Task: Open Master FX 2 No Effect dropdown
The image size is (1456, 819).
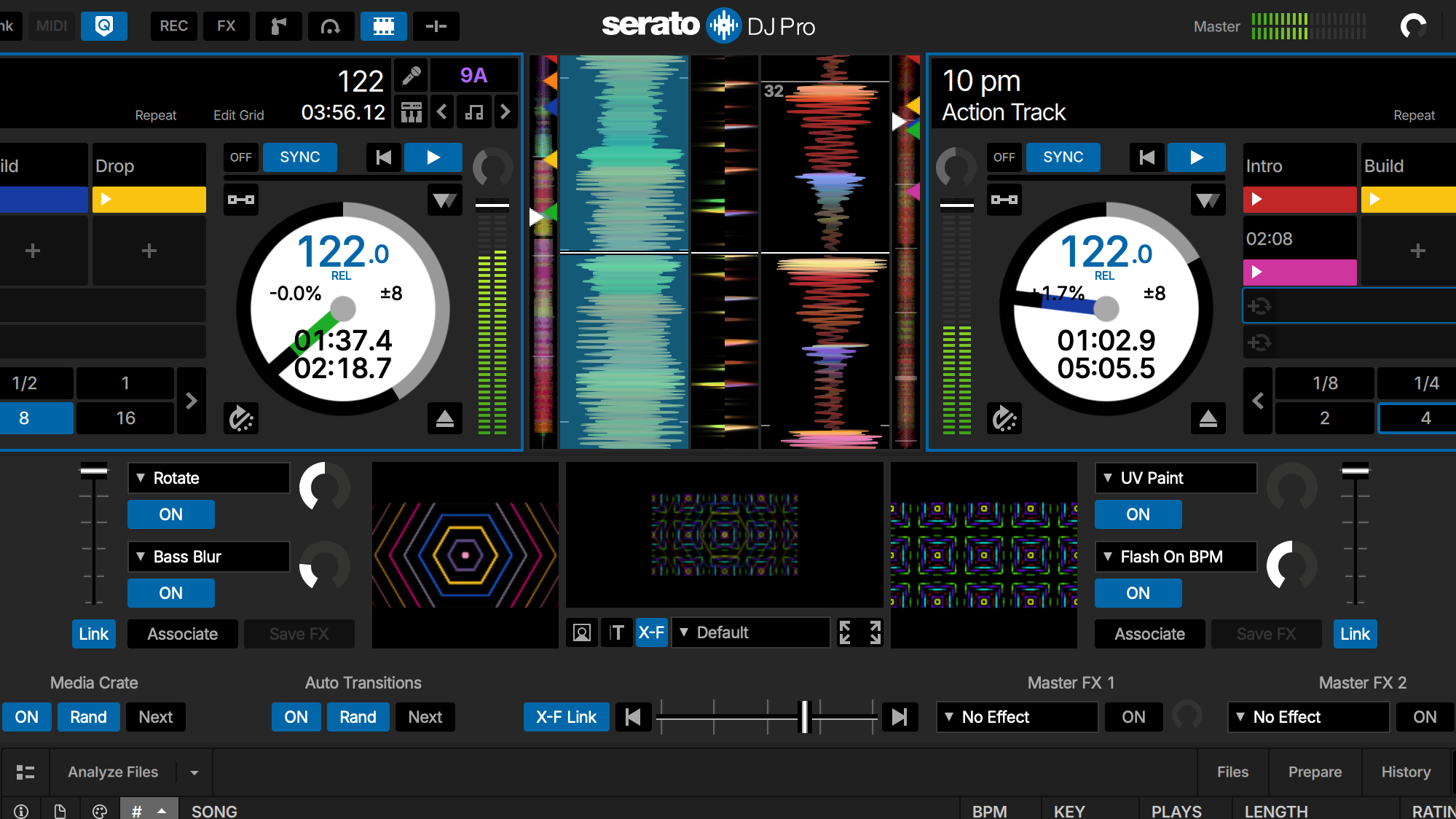Action: click(x=1309, y=717)
